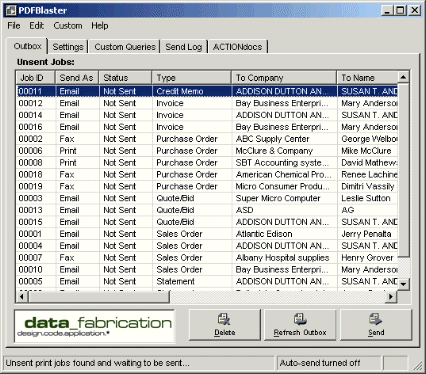Switch to the Custom Queries tab
The image size is (426, 374).
click(125, 47)
